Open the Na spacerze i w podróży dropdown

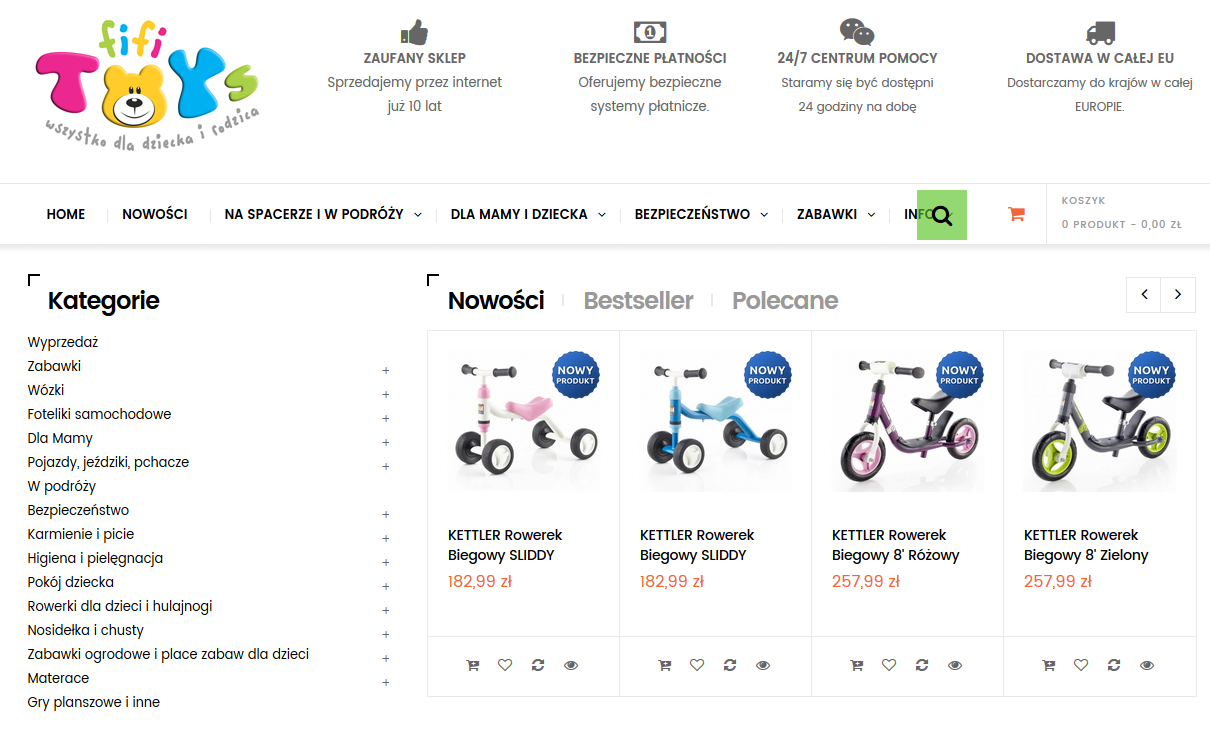coord(322,214)
